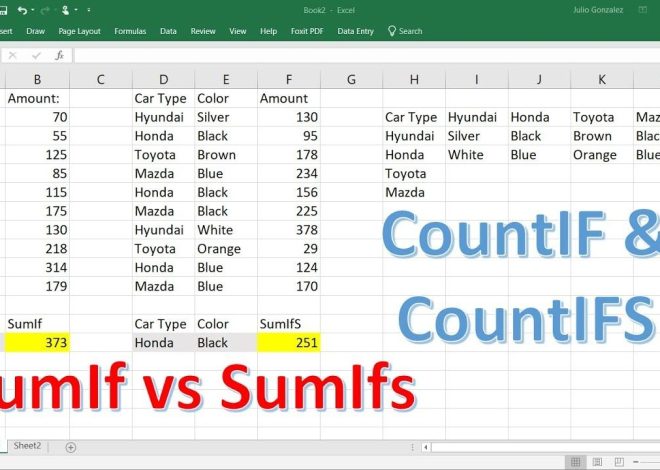Viewport: 660px width, 470px height.
Task: Select column D header
Action: pyautogui.click(x=163, y=79)
